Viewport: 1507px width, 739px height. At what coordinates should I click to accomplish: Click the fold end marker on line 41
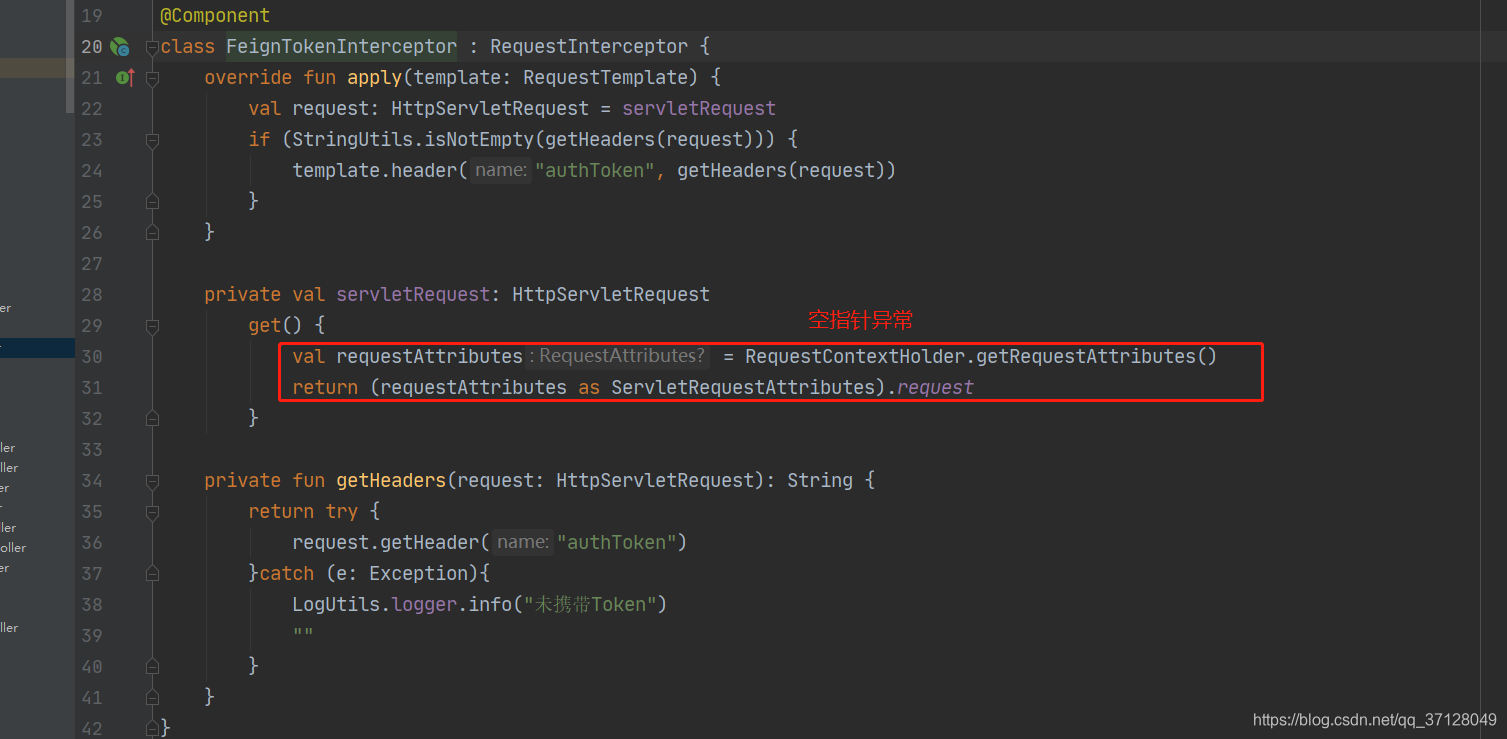(152, 697)
